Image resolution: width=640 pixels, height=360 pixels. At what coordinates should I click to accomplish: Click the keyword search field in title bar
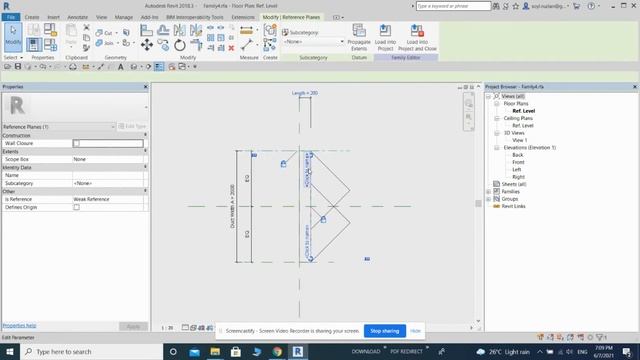pyautogui.click(x=453, y=6)
